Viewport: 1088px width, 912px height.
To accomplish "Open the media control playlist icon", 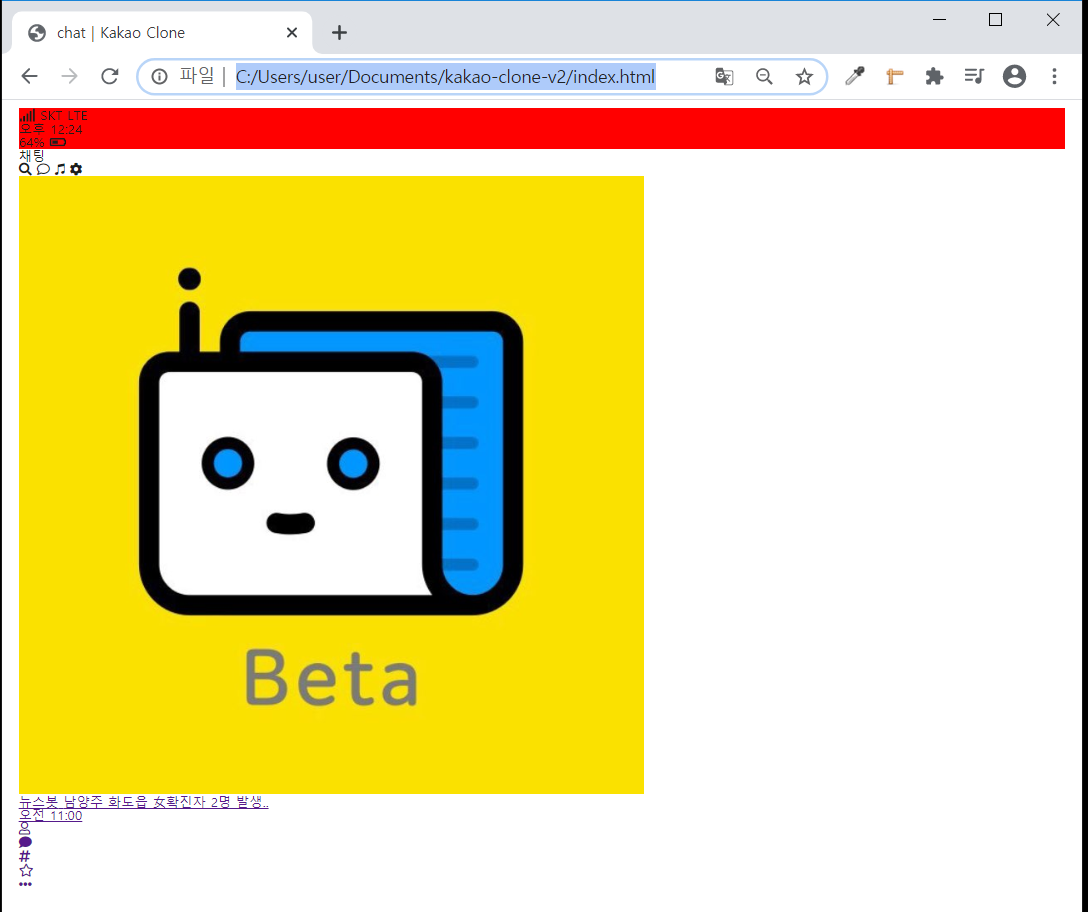I will [974, 76].
